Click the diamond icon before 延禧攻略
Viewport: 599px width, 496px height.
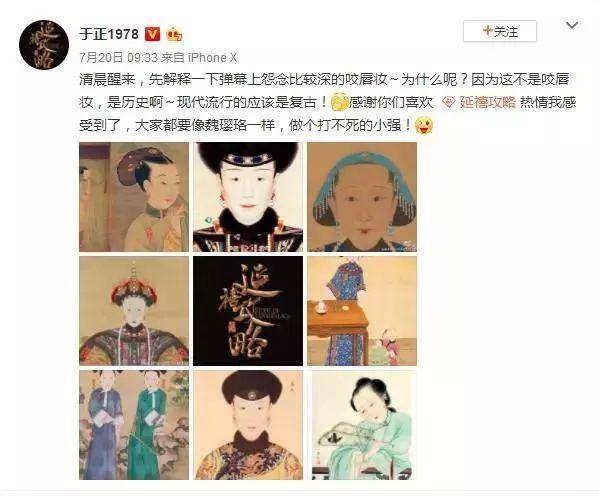tap(448, 102)
